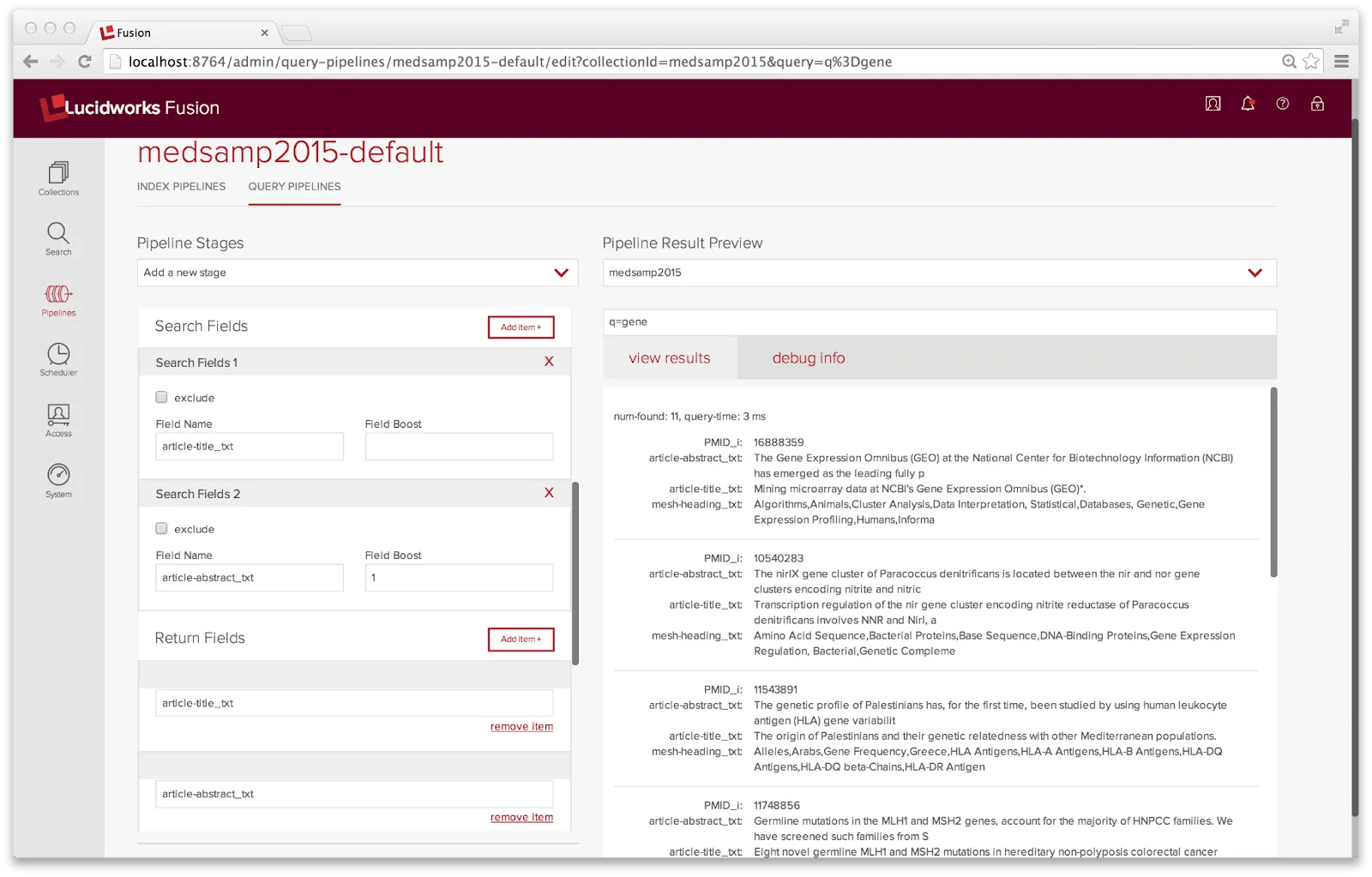The width and height of the screenshot is (1372, 877).
Task: Expand the medsamp2015 collection dropdown
Action: (x=940, y=273)
